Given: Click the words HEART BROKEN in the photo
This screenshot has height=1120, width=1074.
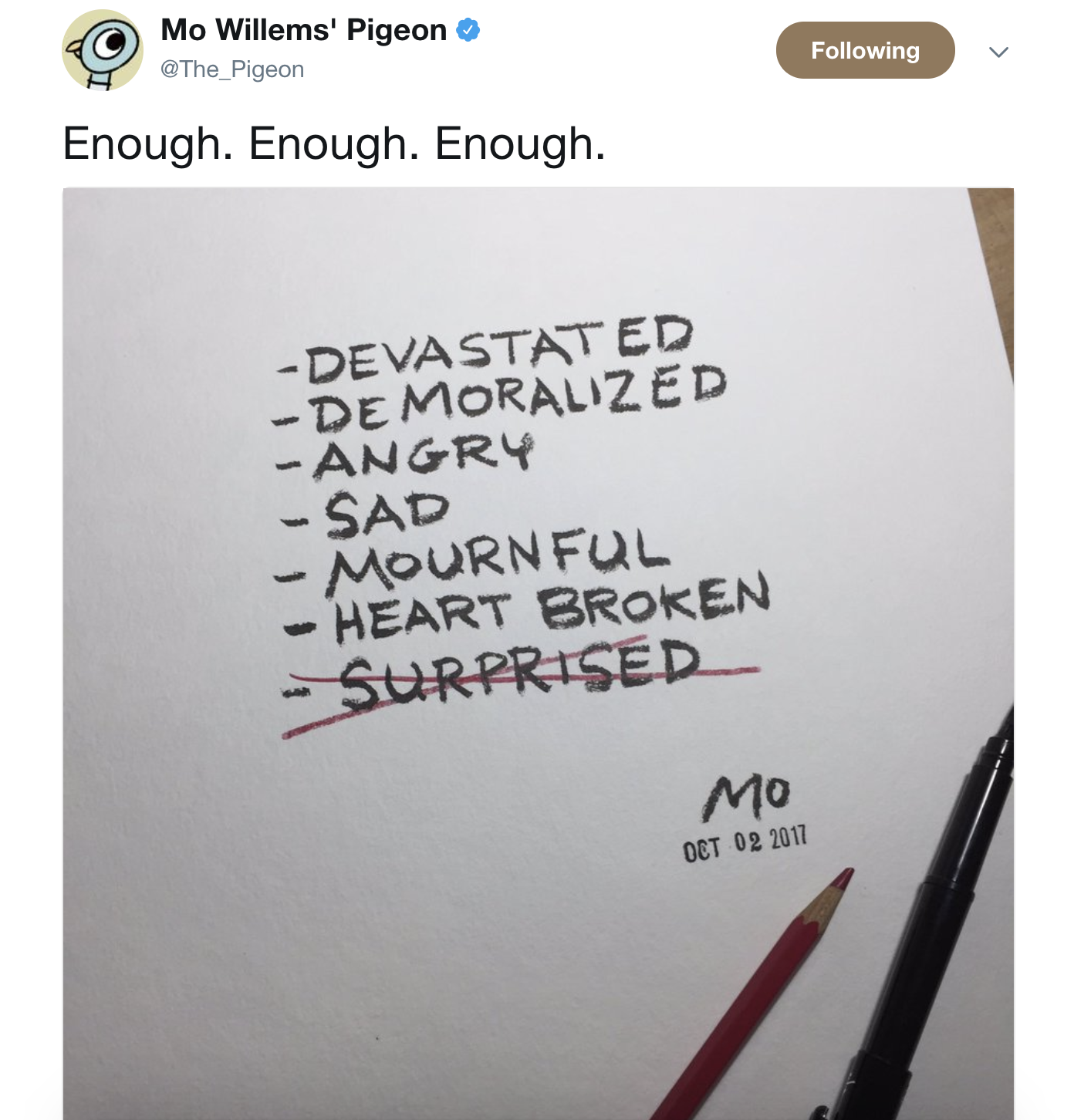Looking at the screenshot, I should tap(552, 611).
